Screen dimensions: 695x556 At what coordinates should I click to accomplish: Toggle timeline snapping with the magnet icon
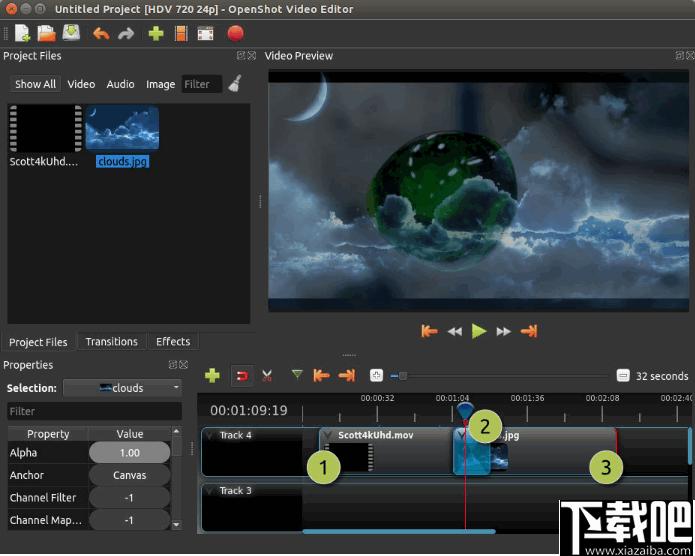(242, 376)
